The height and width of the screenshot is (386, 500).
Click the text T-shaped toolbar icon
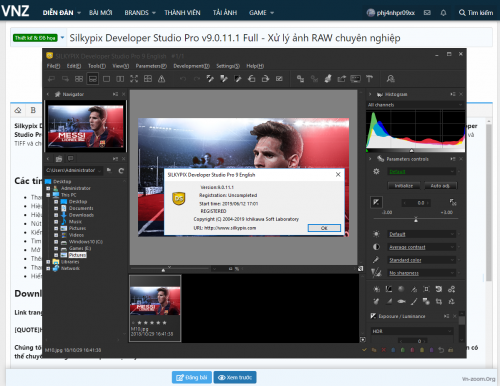(369, 79)
